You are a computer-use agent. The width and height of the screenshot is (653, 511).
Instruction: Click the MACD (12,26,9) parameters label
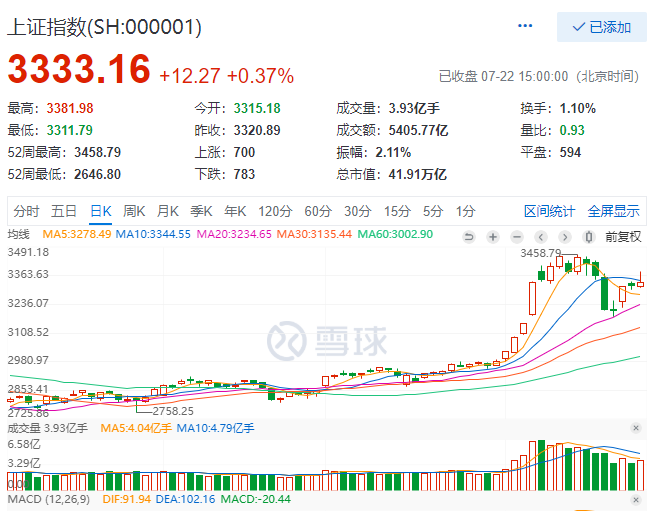(x=49, y=499)
